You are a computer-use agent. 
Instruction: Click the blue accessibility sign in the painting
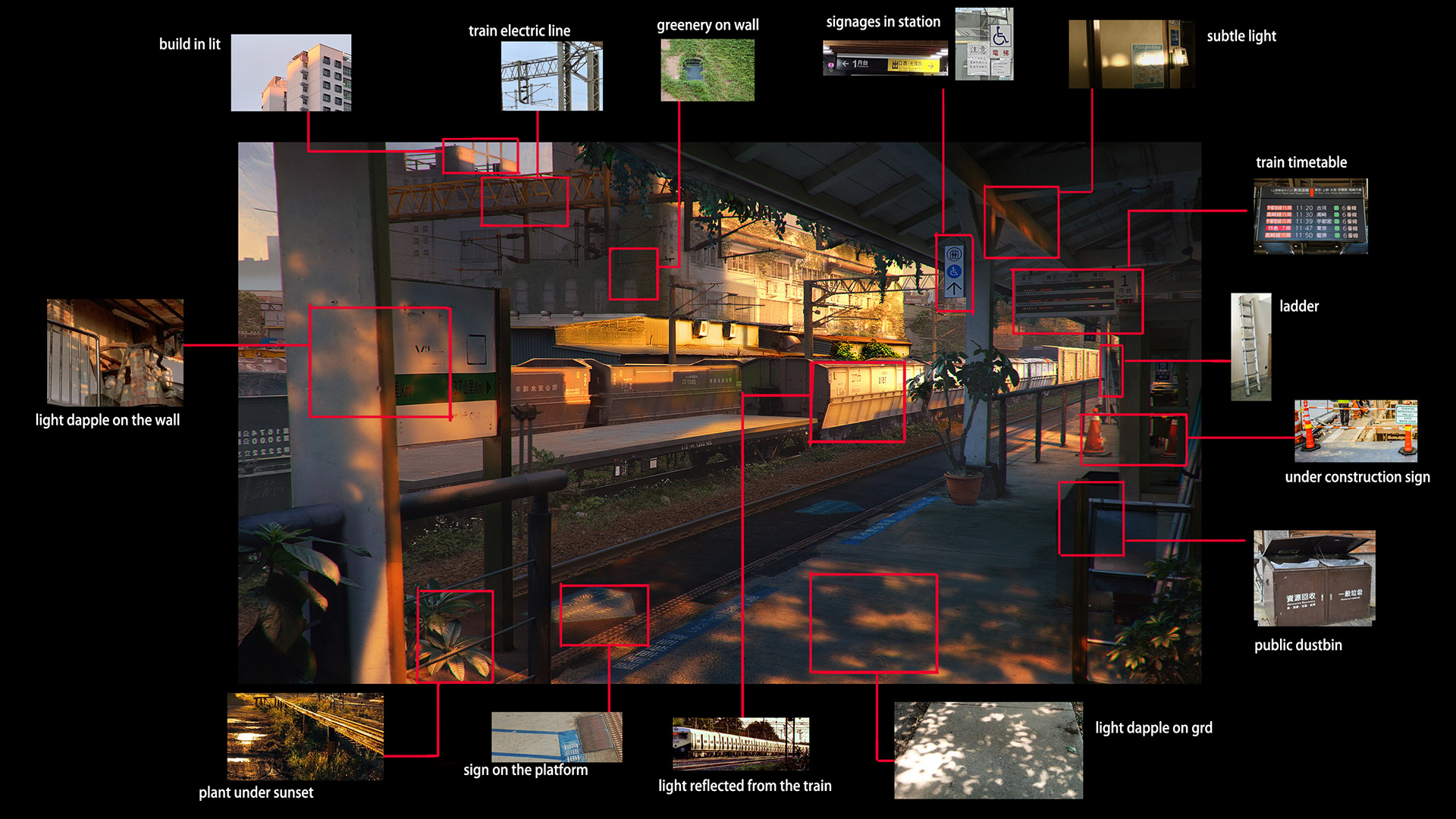[x=954, y=273]
